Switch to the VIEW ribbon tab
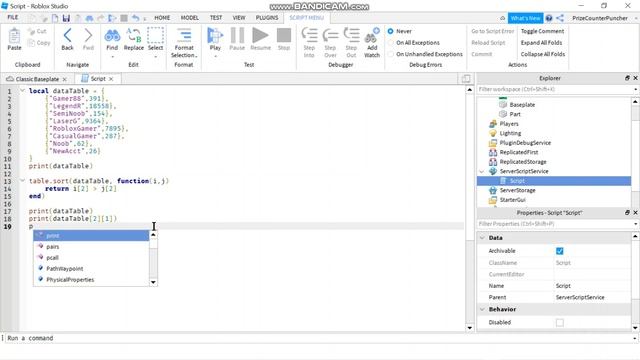Image resolution: width=640 pixels, height=360 pixels. click(x=239, y=18)
